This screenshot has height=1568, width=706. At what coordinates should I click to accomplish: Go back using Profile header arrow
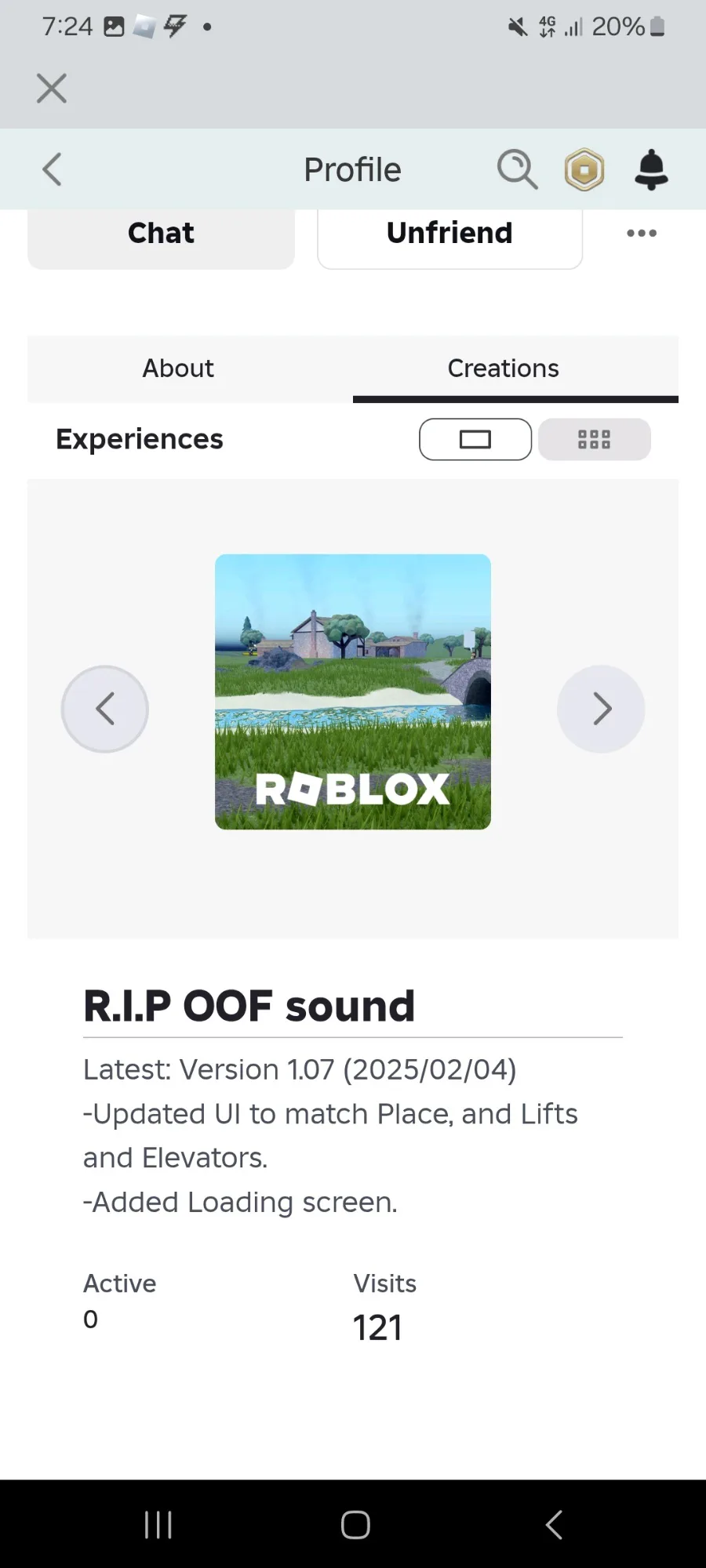pos(52,169)
